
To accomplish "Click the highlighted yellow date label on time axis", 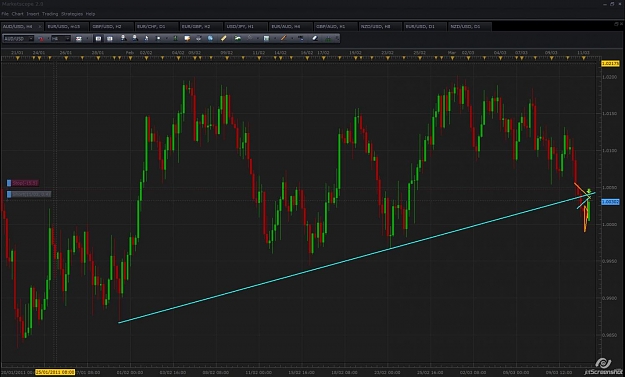I will point(55,372).
